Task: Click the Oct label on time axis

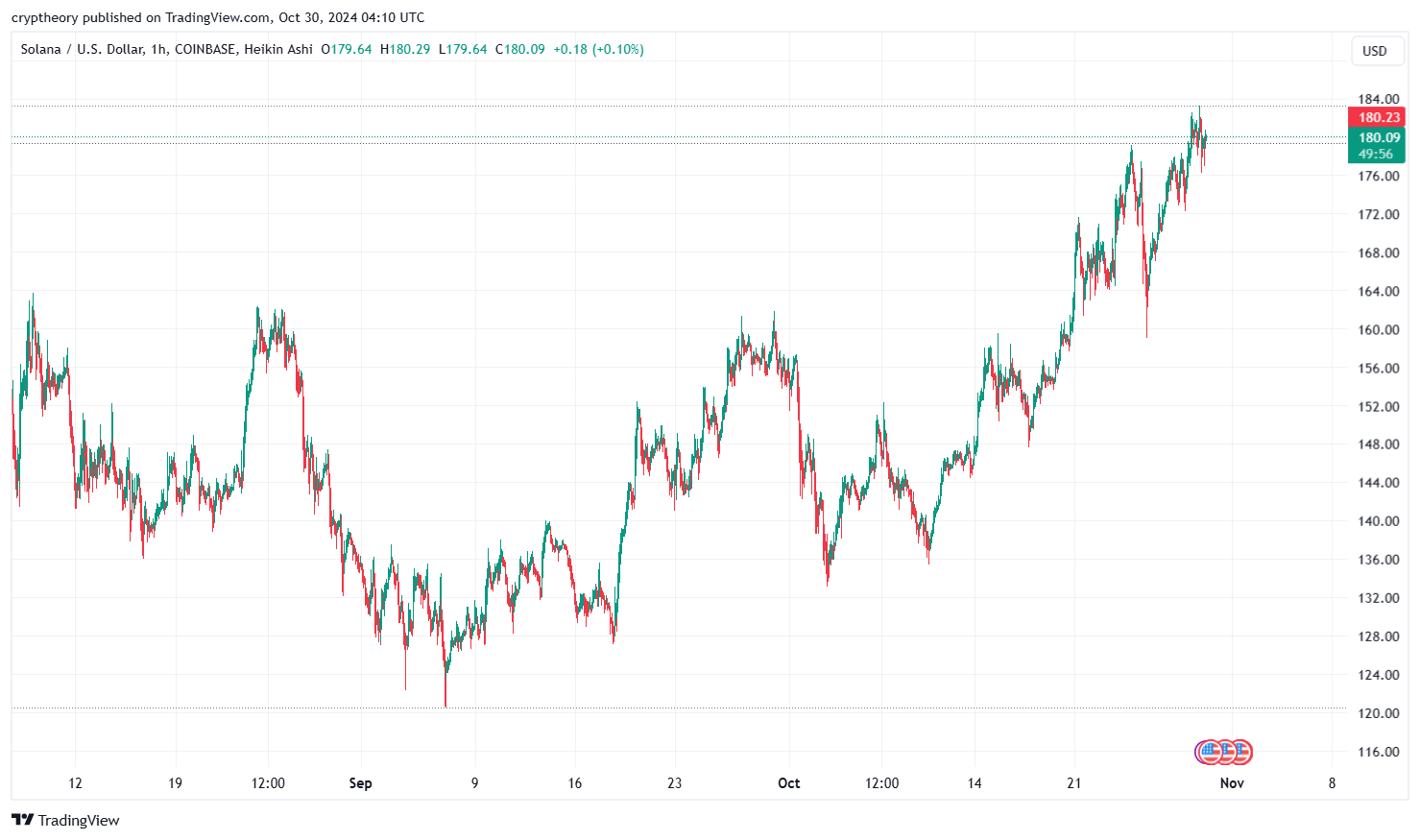Action: (788, 783)
